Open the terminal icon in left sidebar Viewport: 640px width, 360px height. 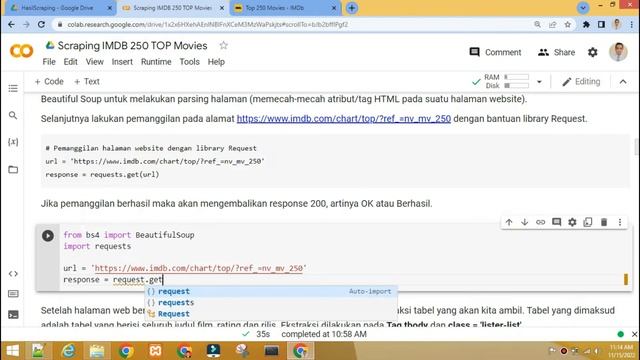13,315
